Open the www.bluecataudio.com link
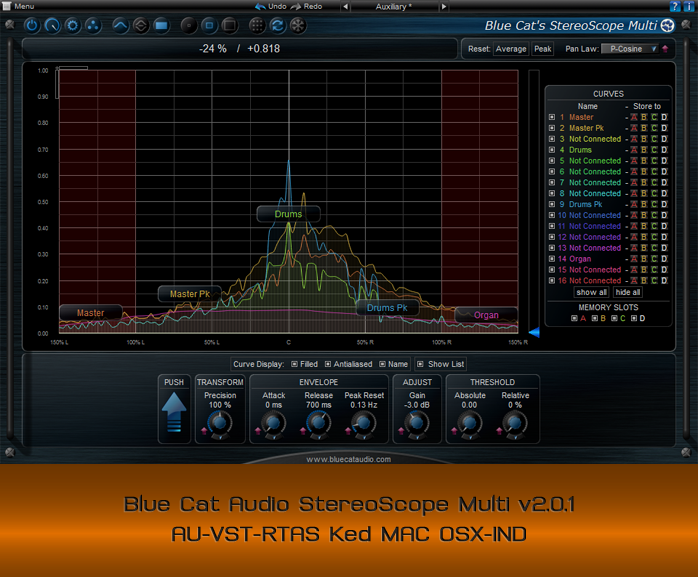 tap(349, 459)
